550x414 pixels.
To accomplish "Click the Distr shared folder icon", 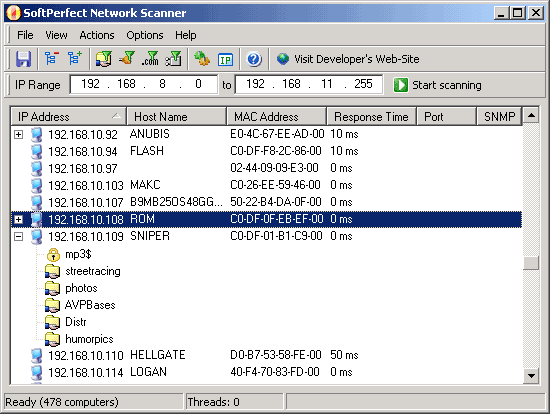I will [53, 322].
